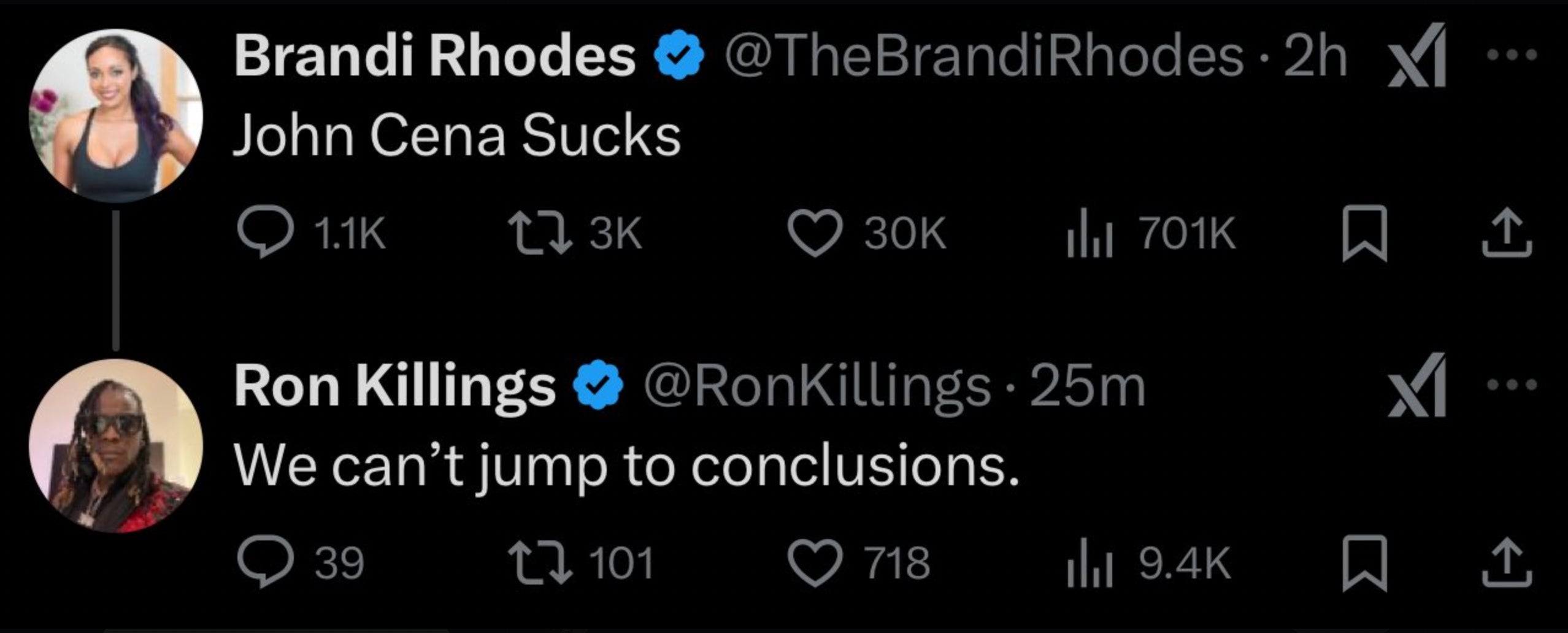Share Brandi Rhodes' tweet
This screenshot has height=633, width=1568.
(1507, 234)
